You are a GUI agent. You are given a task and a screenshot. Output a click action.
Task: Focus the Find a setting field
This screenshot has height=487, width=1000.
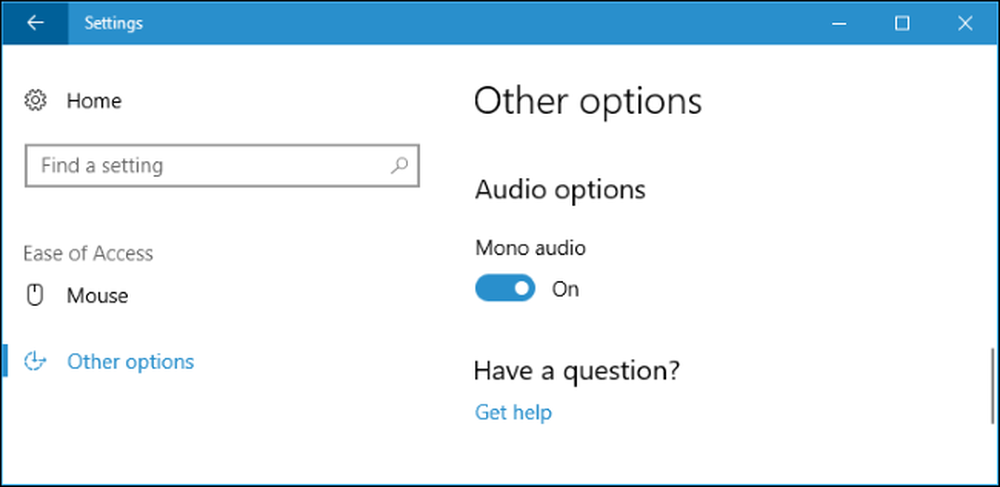(222, 166)
